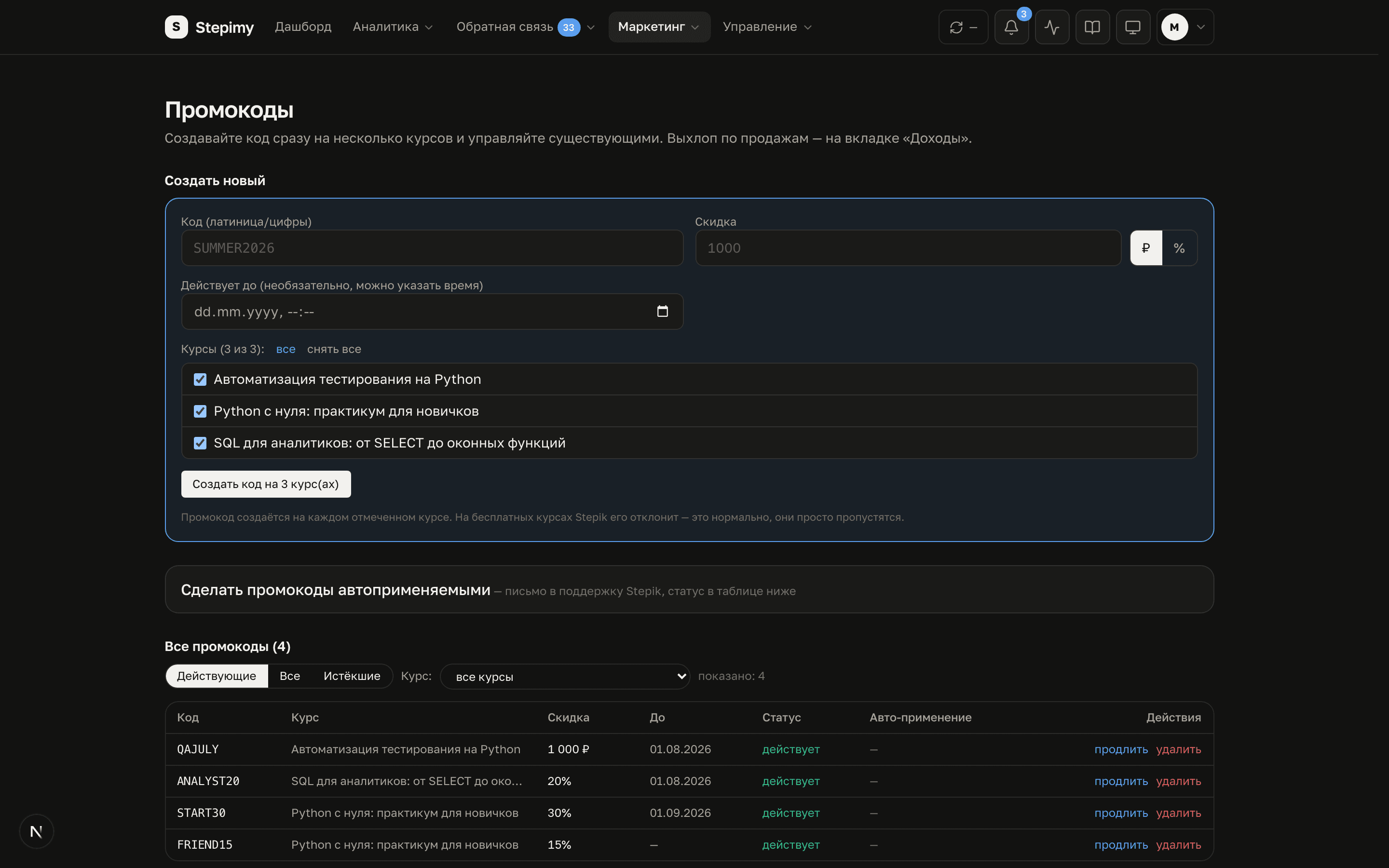Open the Дашборд navigation item

tap(303, 27)
